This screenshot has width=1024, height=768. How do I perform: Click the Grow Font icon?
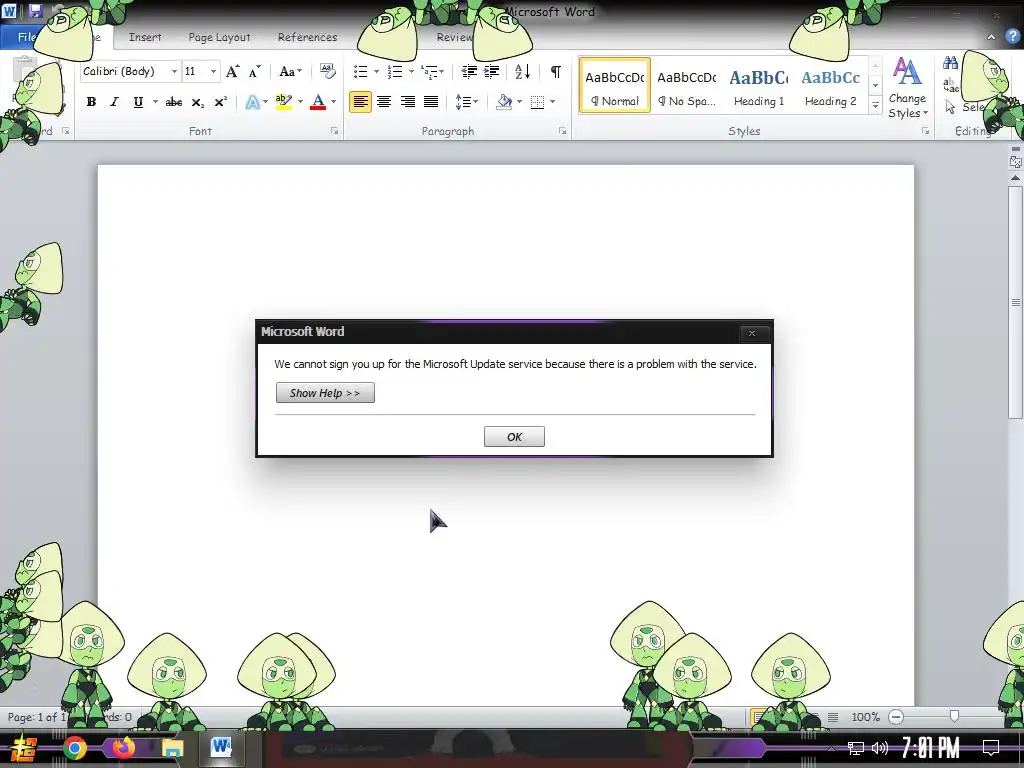click(232, 71)
